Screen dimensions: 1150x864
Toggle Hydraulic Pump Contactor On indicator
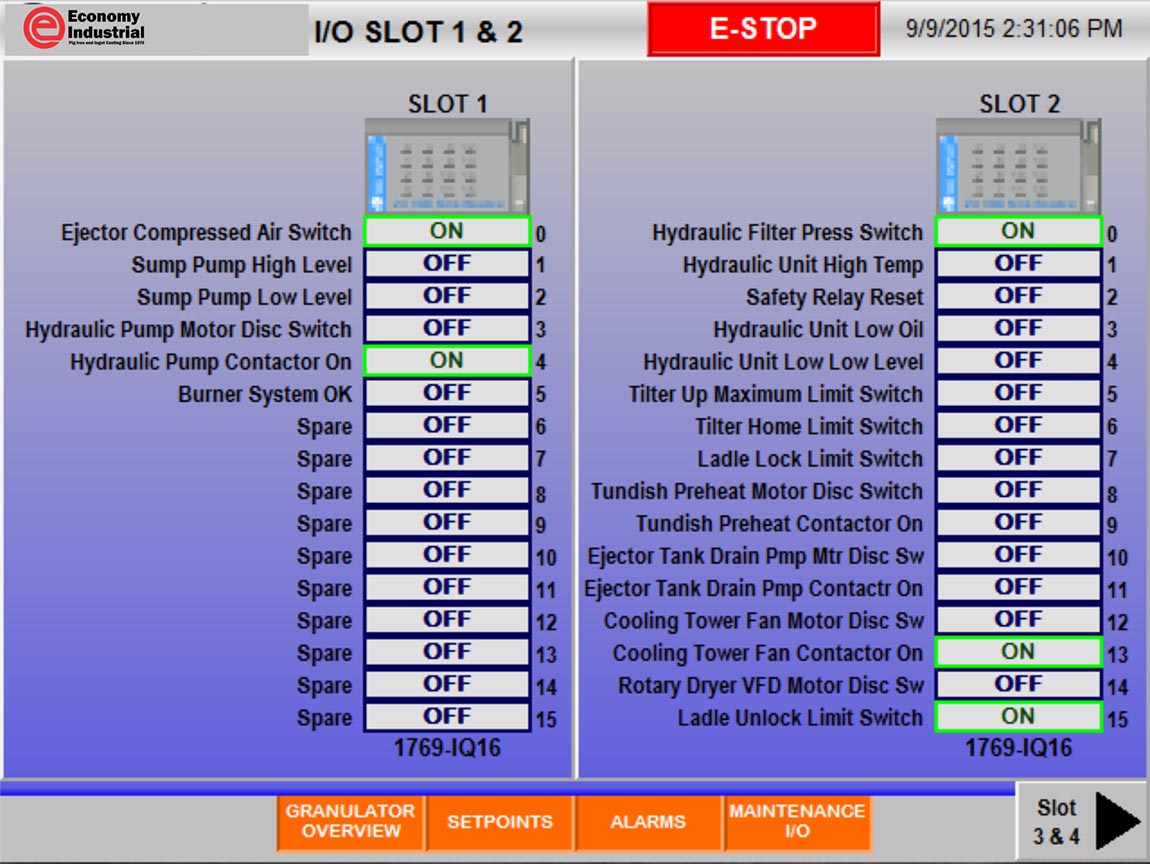(x=446, y=361)
